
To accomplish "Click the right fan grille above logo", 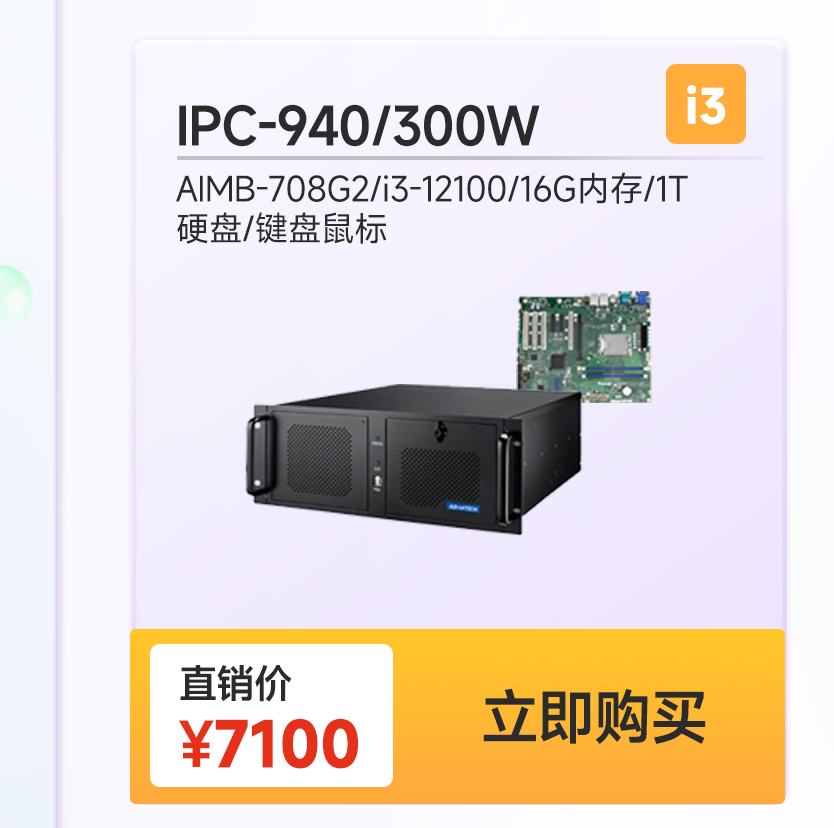I will pos(439,478).
